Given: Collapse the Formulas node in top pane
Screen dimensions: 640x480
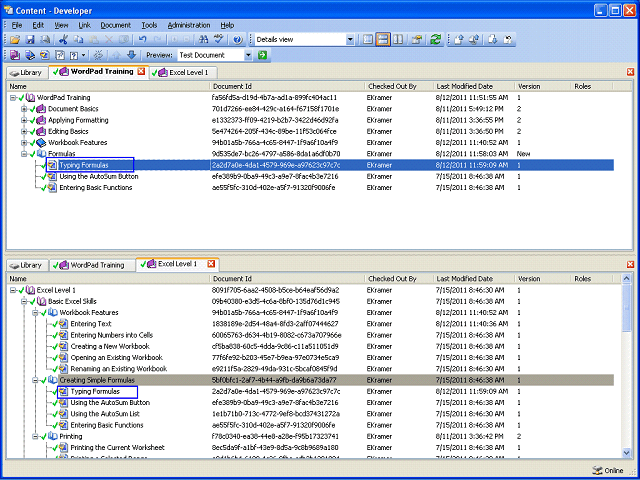Looking at the screenshot, I should (x=24, y=154).
